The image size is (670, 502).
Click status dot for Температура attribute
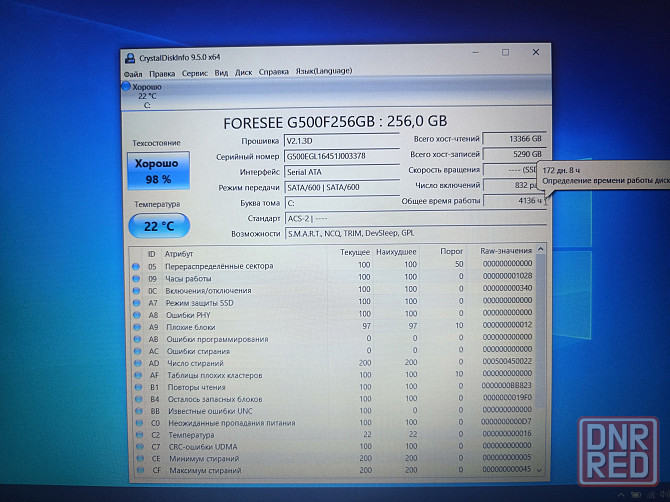click(140, 435)
